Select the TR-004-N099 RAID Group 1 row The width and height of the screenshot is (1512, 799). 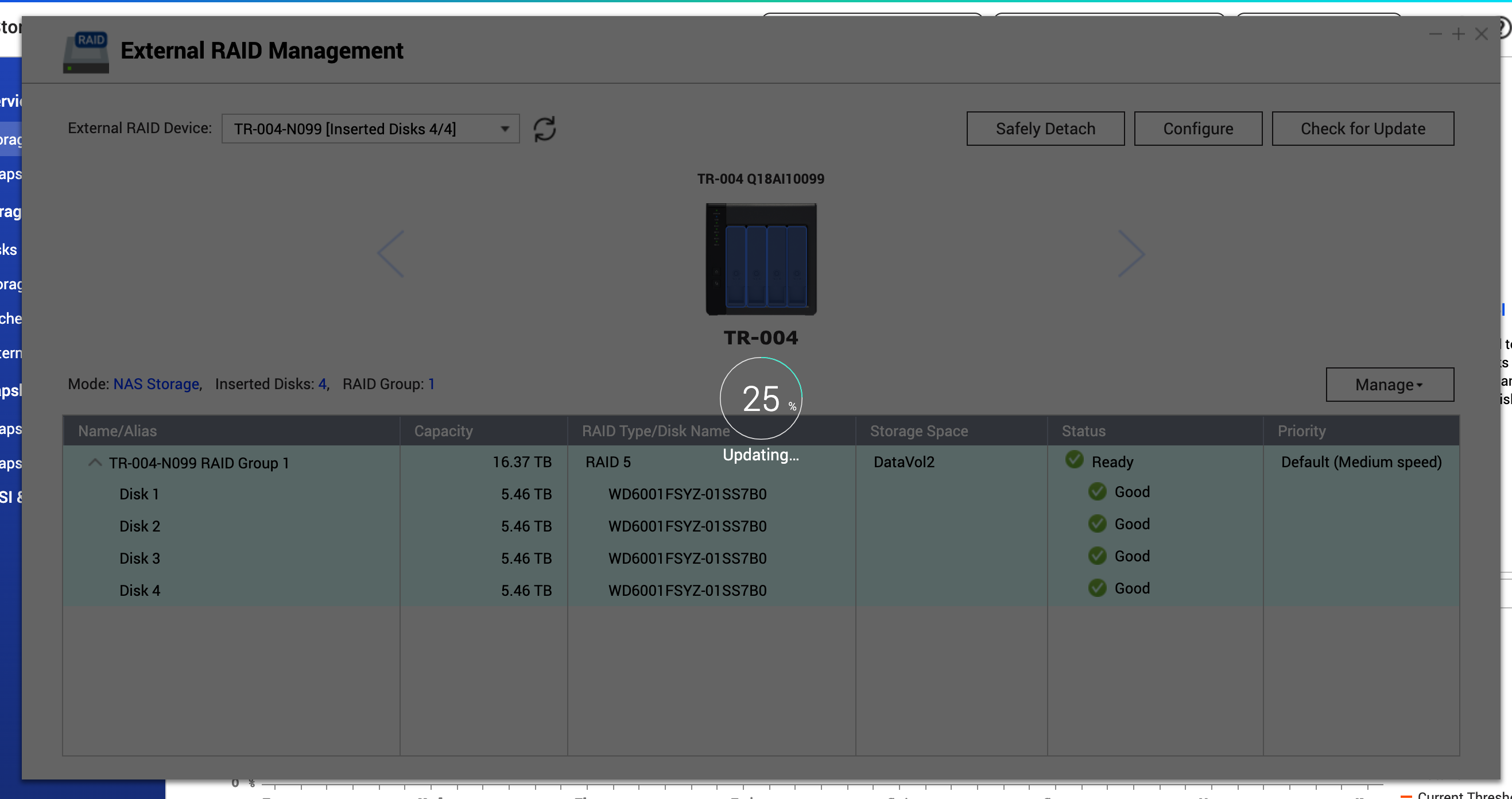[761, 462]
